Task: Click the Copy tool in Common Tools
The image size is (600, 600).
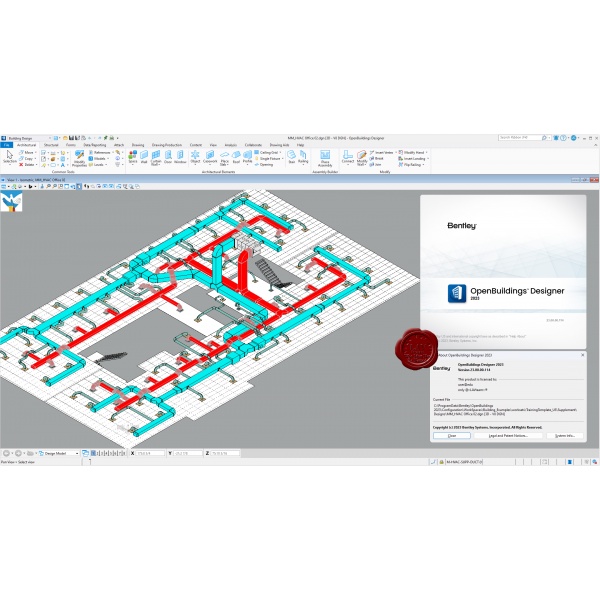Action: [x=26, y=158]
